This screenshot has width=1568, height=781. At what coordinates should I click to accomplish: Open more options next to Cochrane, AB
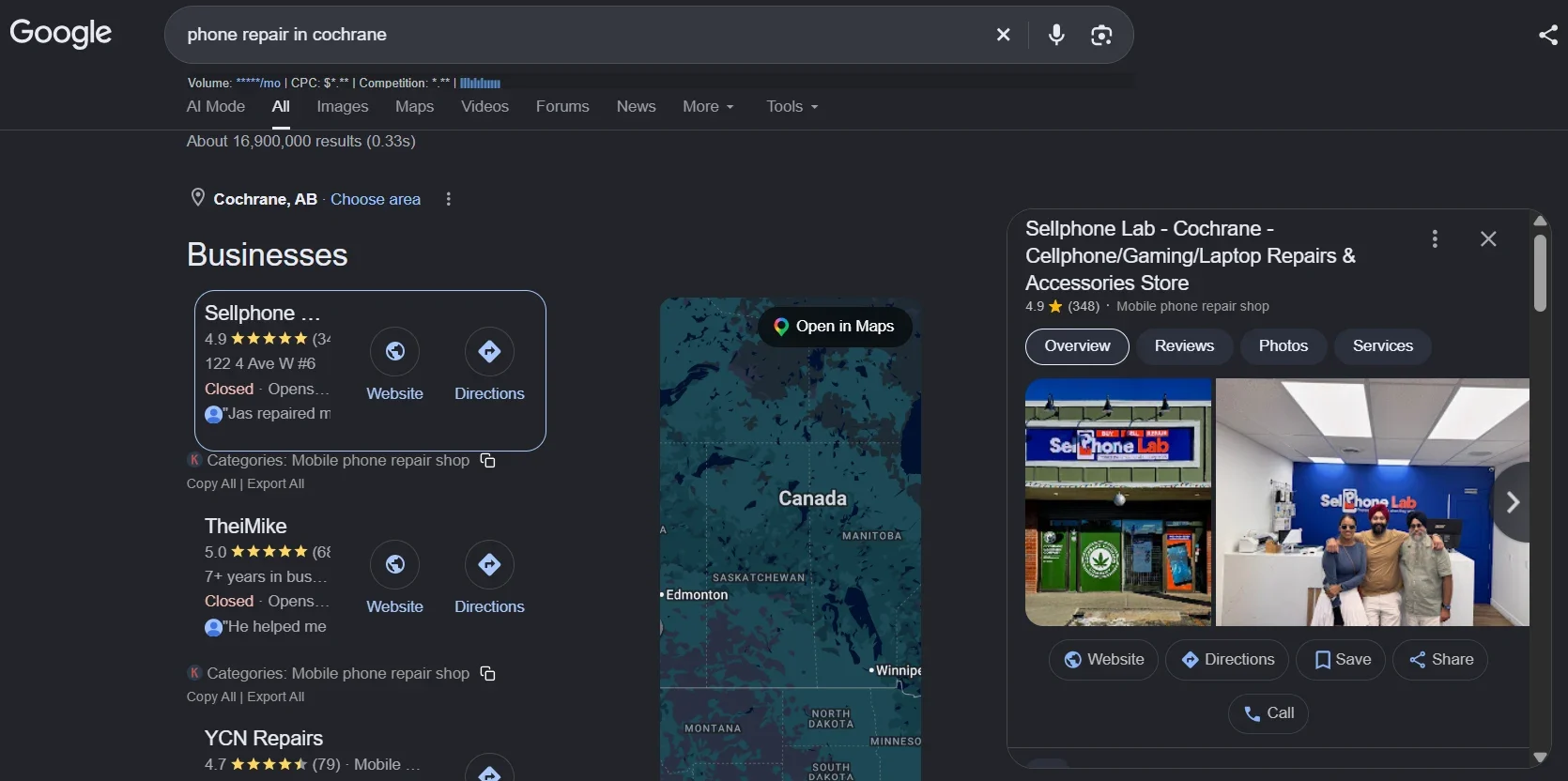(449, 199)
